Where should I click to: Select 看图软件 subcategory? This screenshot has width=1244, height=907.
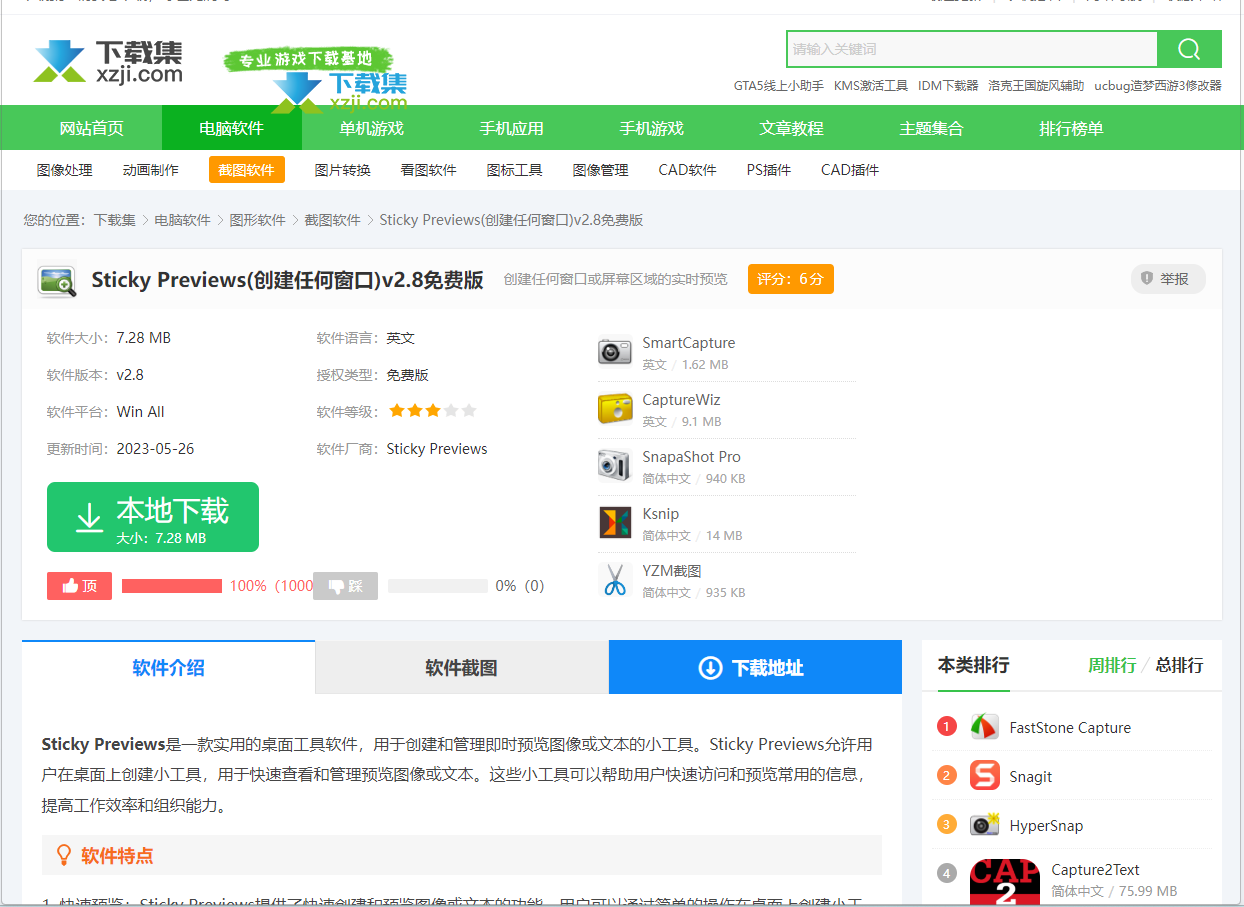[x=429, y=170]
